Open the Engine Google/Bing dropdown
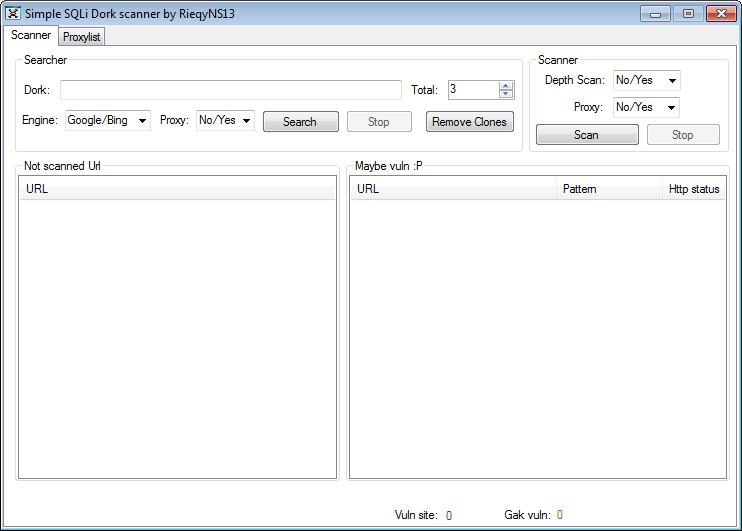Image resolution: width=742 pixels, height=531 pixels. (x=108, y=121)
